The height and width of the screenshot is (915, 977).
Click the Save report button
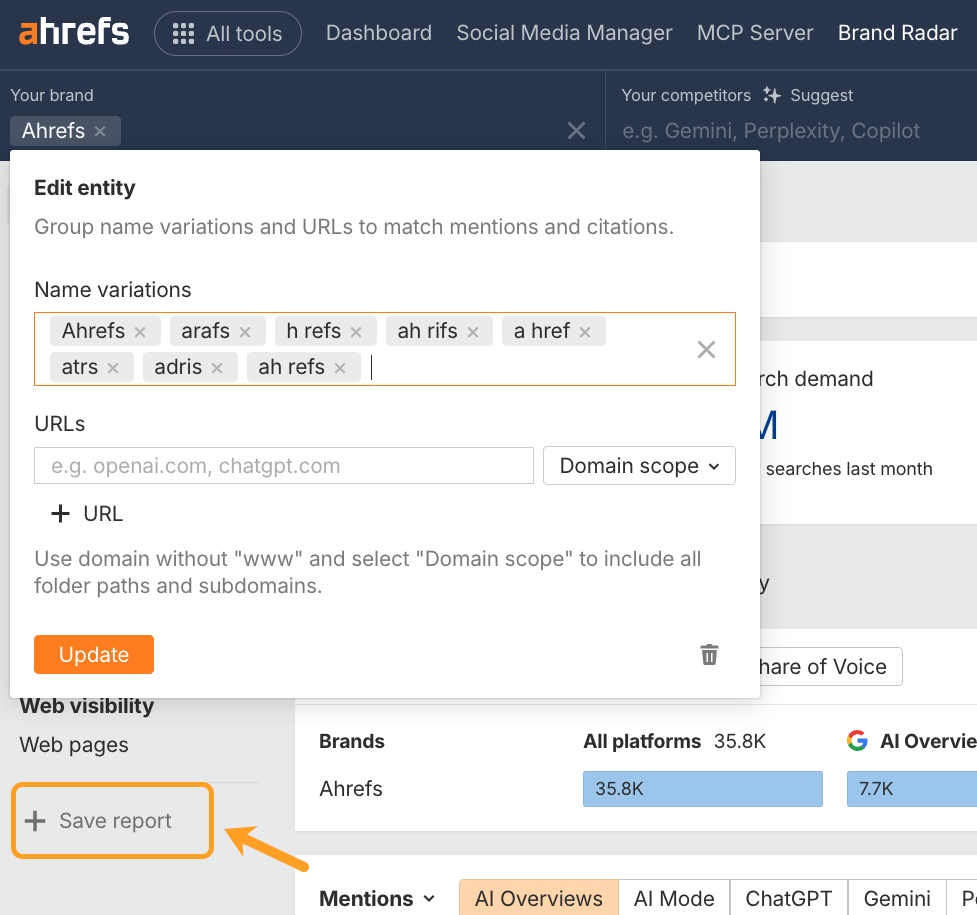tap(111, 820)
